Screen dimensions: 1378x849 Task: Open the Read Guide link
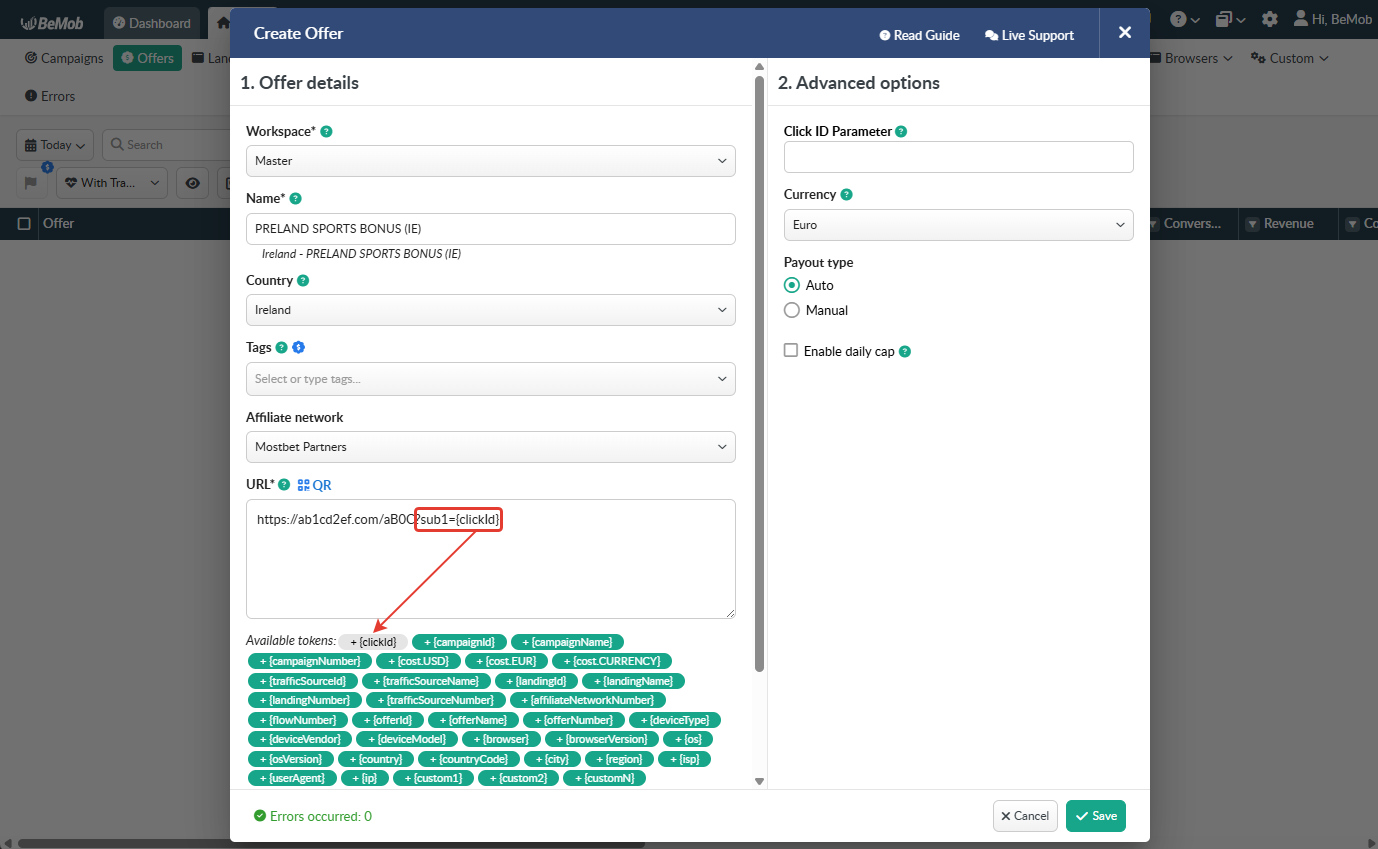[919, 35]
